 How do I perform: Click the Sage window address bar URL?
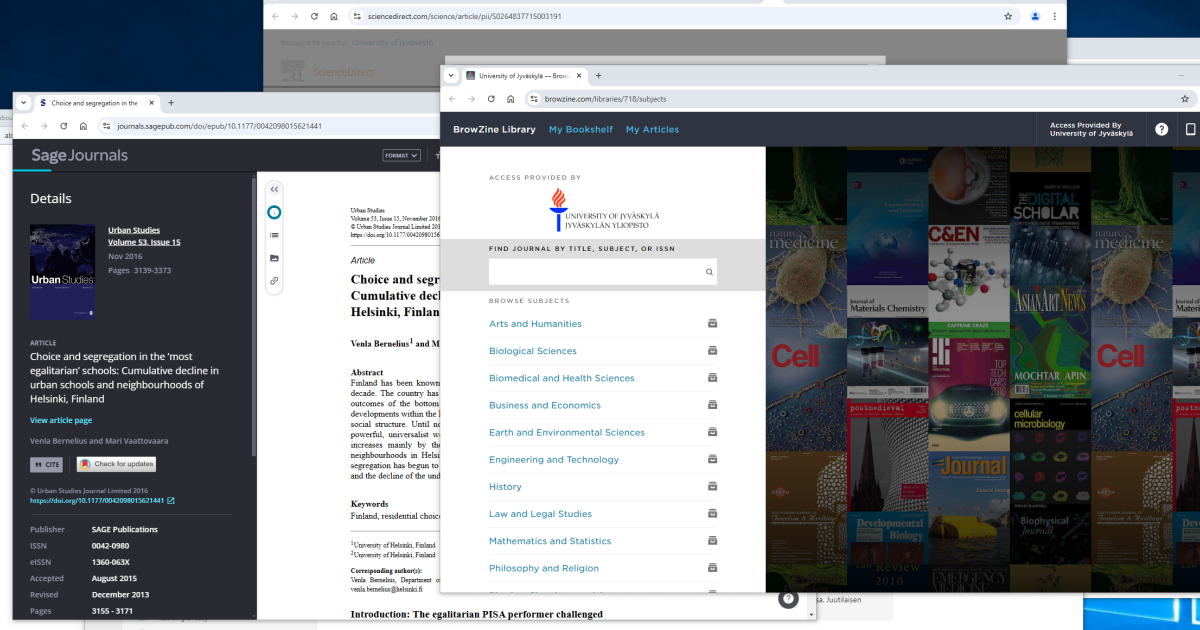[219, 126]
